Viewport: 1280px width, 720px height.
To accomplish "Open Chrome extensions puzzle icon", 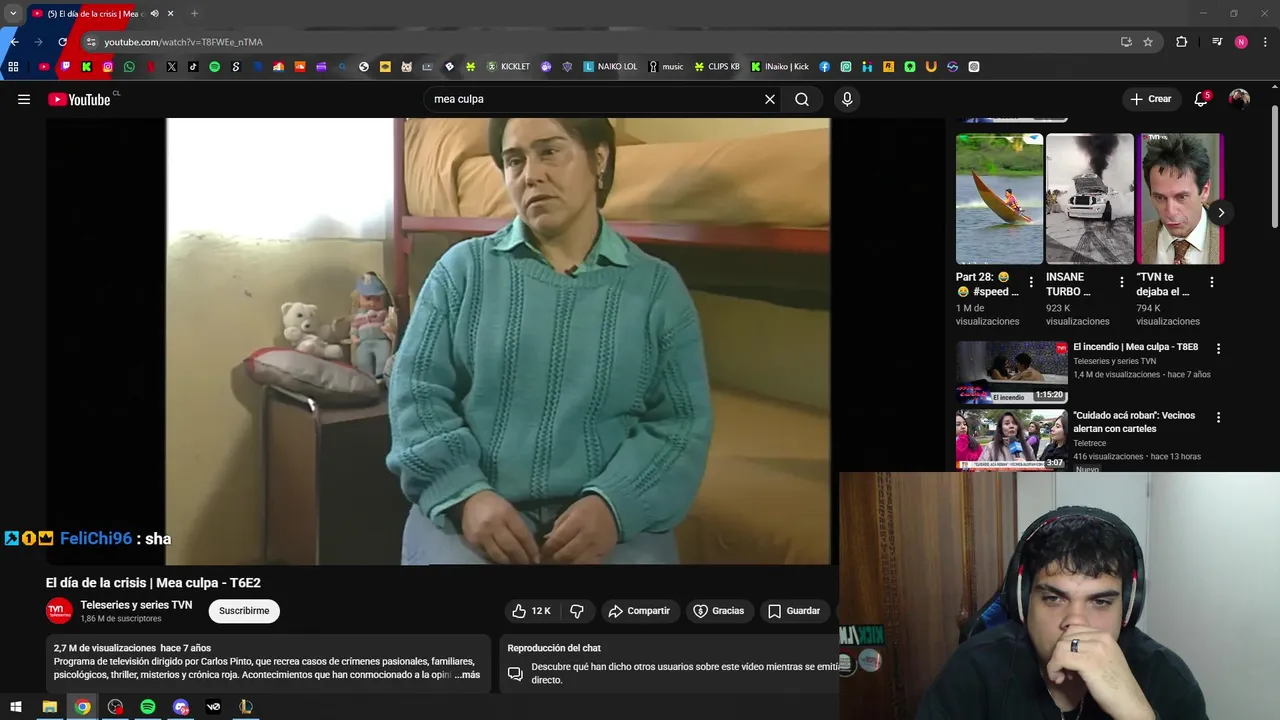I will 1182,42.
